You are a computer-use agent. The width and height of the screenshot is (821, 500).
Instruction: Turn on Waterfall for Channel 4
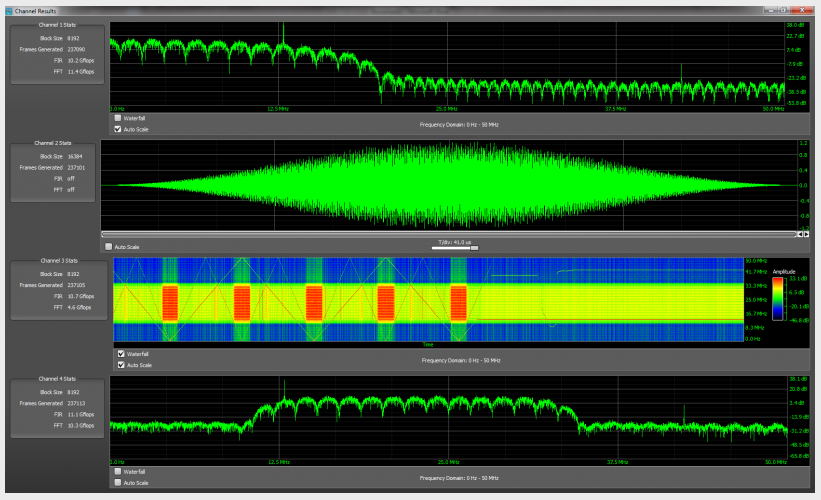click(x=118, y=471)
